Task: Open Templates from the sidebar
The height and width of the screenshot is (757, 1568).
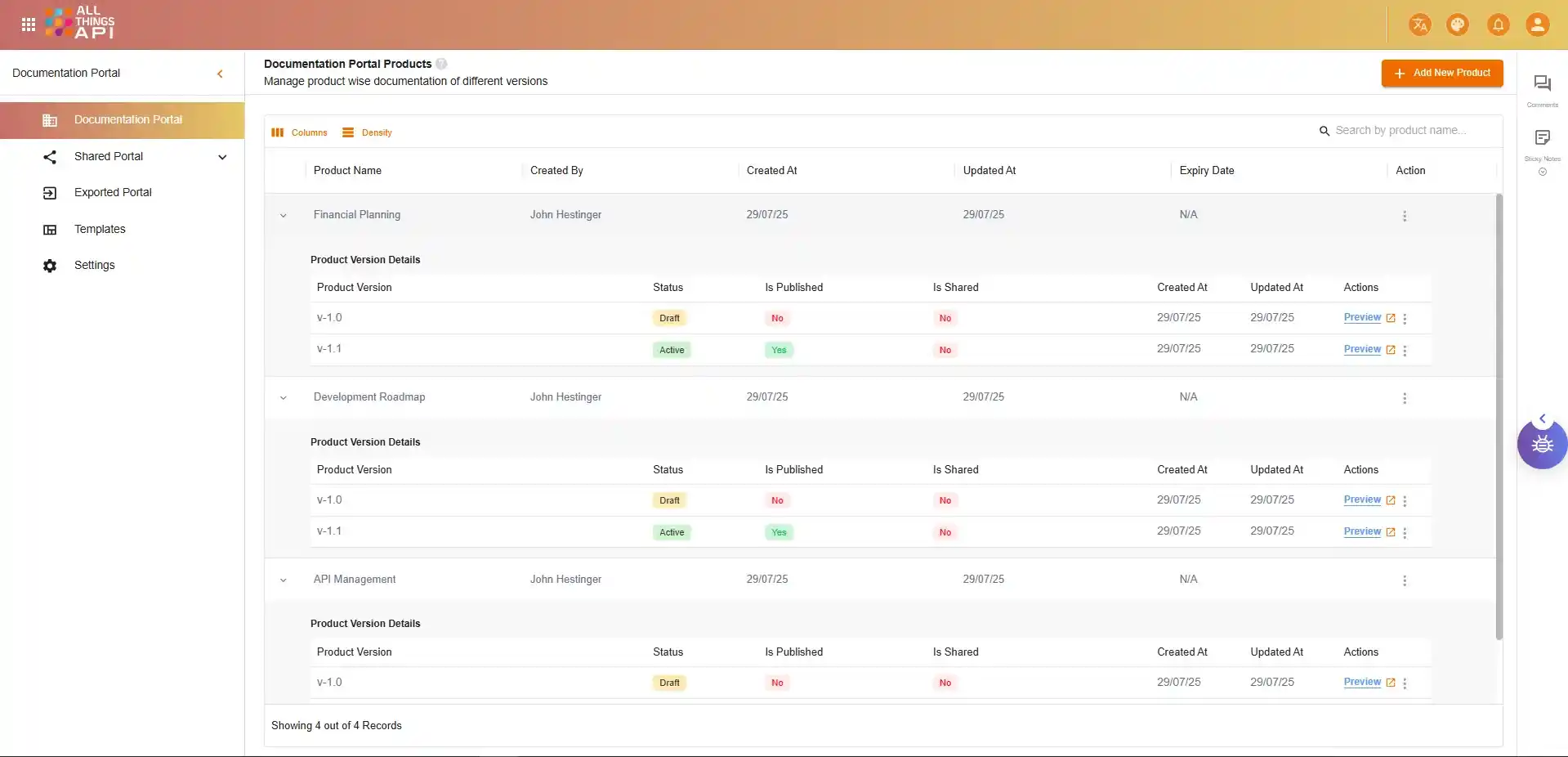Action: tap(100, 230)
